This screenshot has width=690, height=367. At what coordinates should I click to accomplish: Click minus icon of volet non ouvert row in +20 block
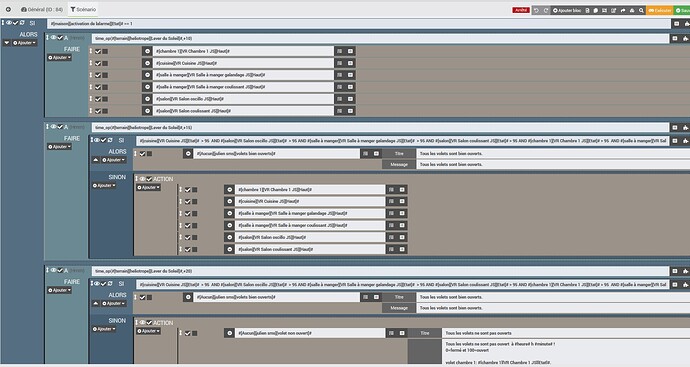click(229, 333)
